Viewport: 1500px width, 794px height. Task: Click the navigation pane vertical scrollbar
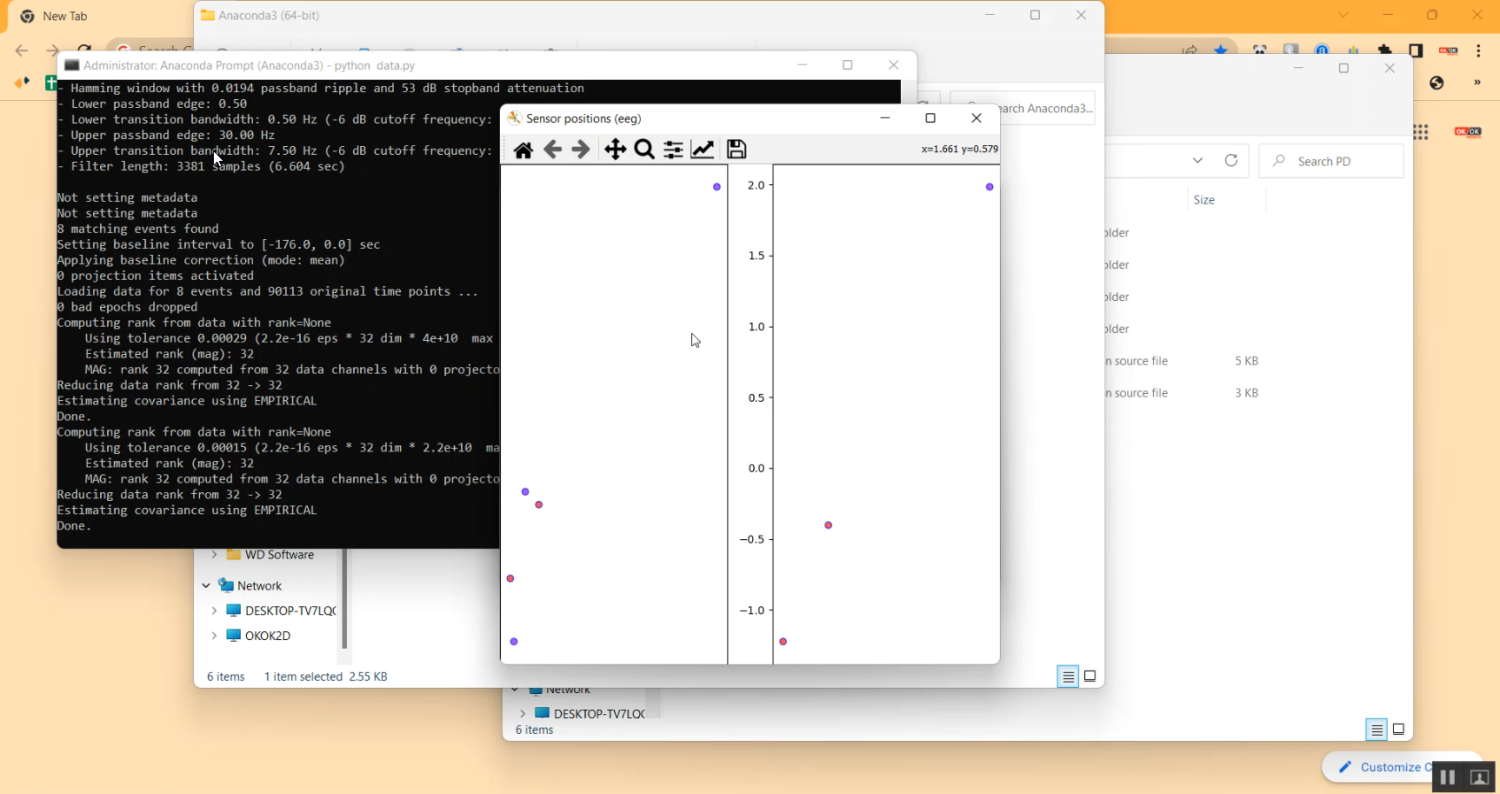click(x=345, y=600)
